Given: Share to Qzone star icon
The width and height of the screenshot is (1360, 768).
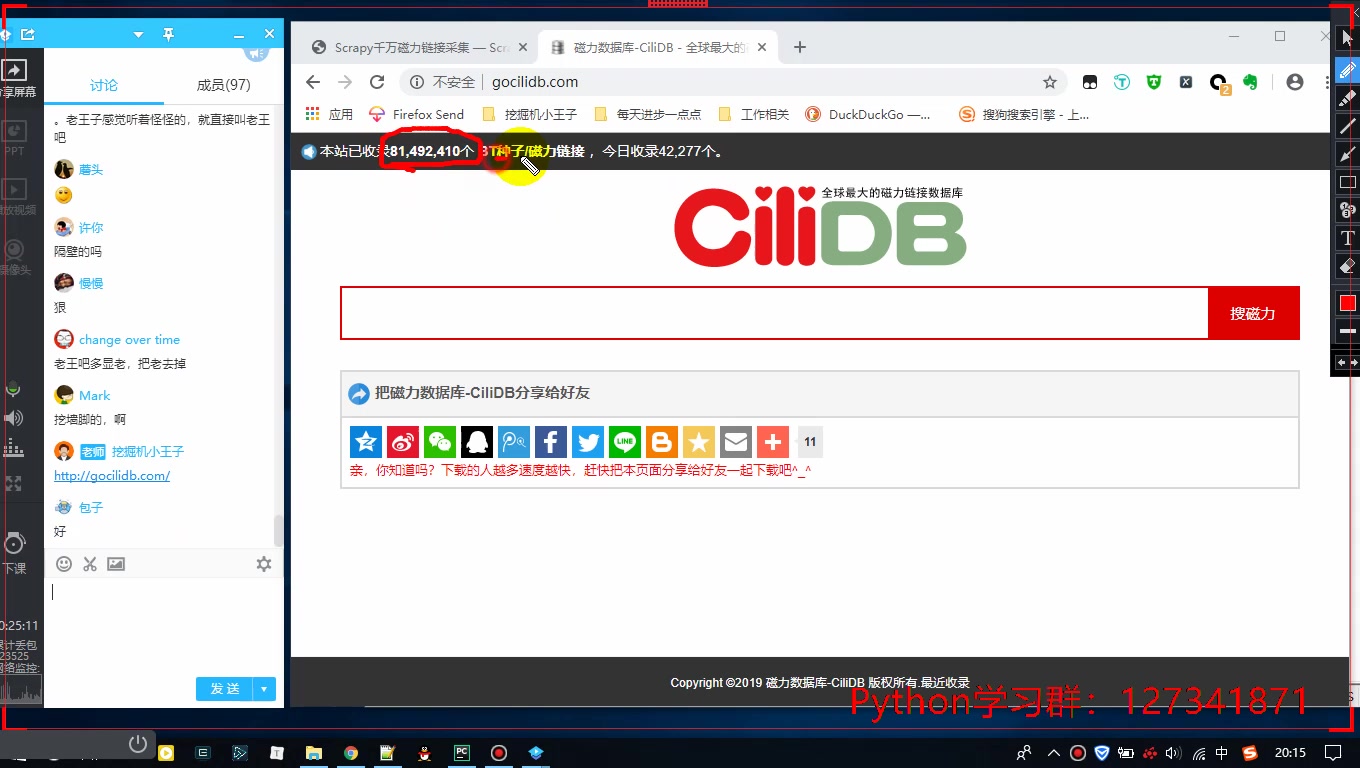Looking at the screenshot, I should [x=366, y=442].
